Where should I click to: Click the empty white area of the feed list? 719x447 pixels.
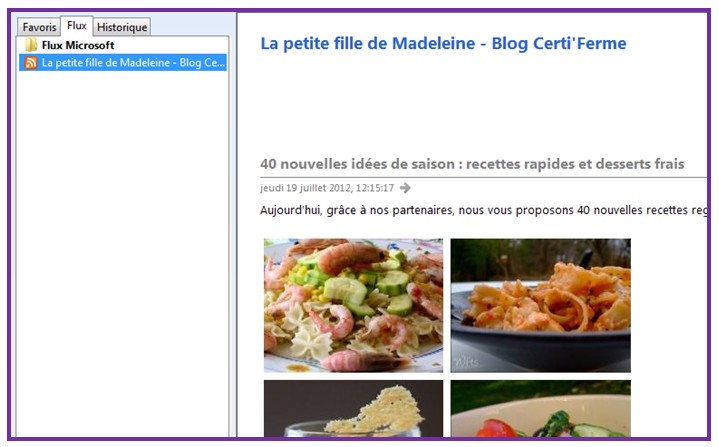click(123, 252)
